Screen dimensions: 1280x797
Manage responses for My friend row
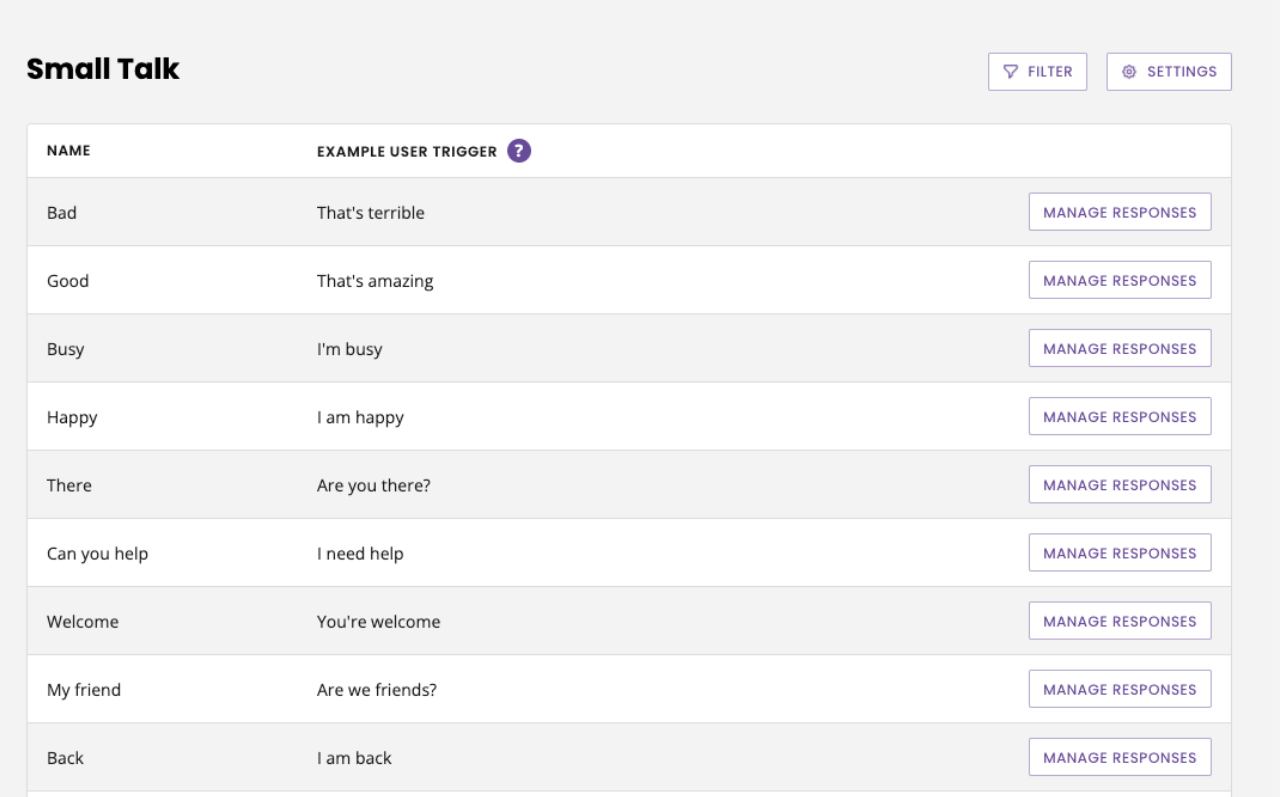1119,689
